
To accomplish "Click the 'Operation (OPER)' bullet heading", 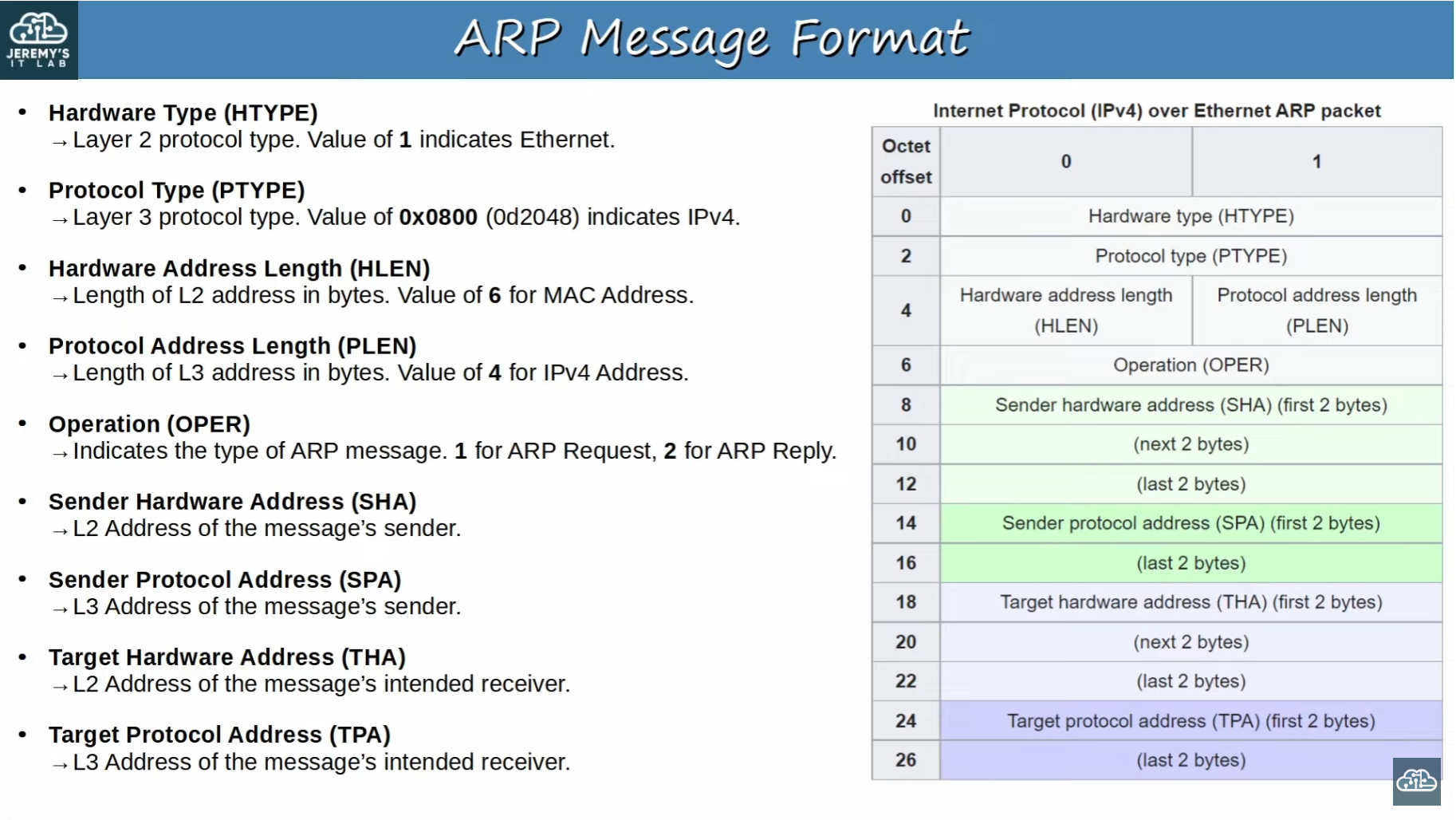I will click(149, 424).
